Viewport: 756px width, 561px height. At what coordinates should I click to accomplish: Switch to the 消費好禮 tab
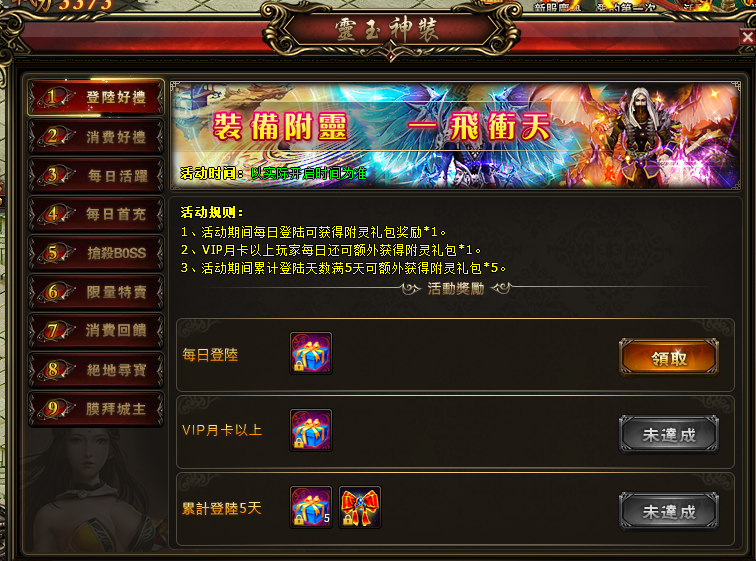(96, 137)
